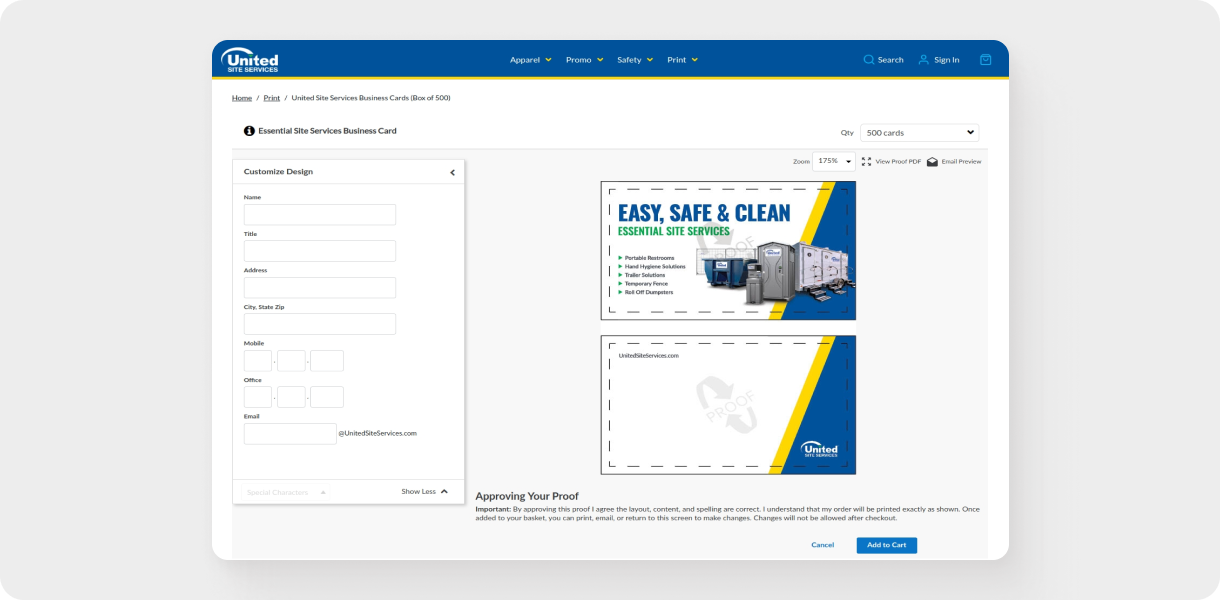Go to Print breadcrumb link
This screenshot has height=600, width=1220.
point(272,98)
